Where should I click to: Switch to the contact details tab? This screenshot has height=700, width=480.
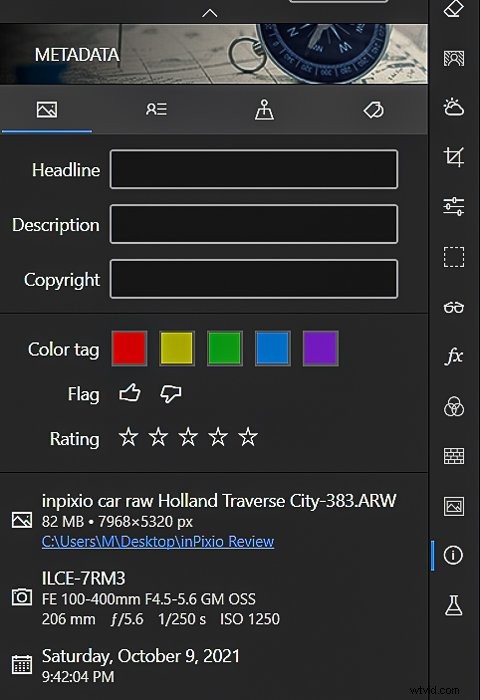pyautogui.click(x=156, y=109)
